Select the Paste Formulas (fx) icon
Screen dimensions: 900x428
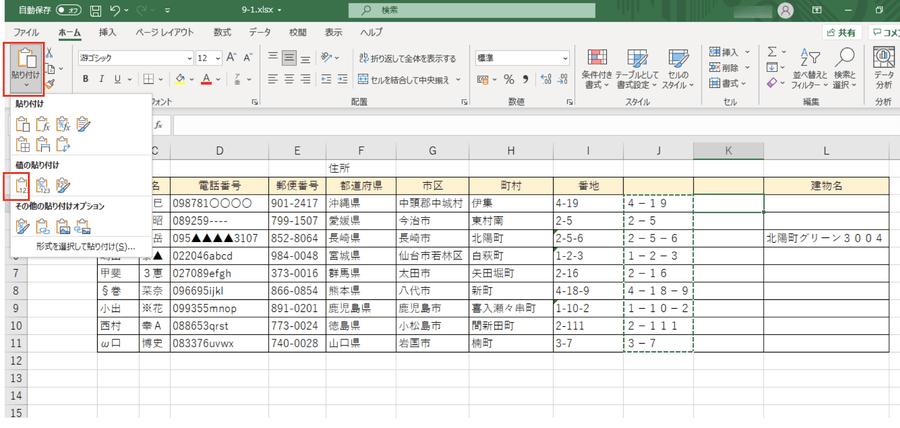(x=43, y=124)
